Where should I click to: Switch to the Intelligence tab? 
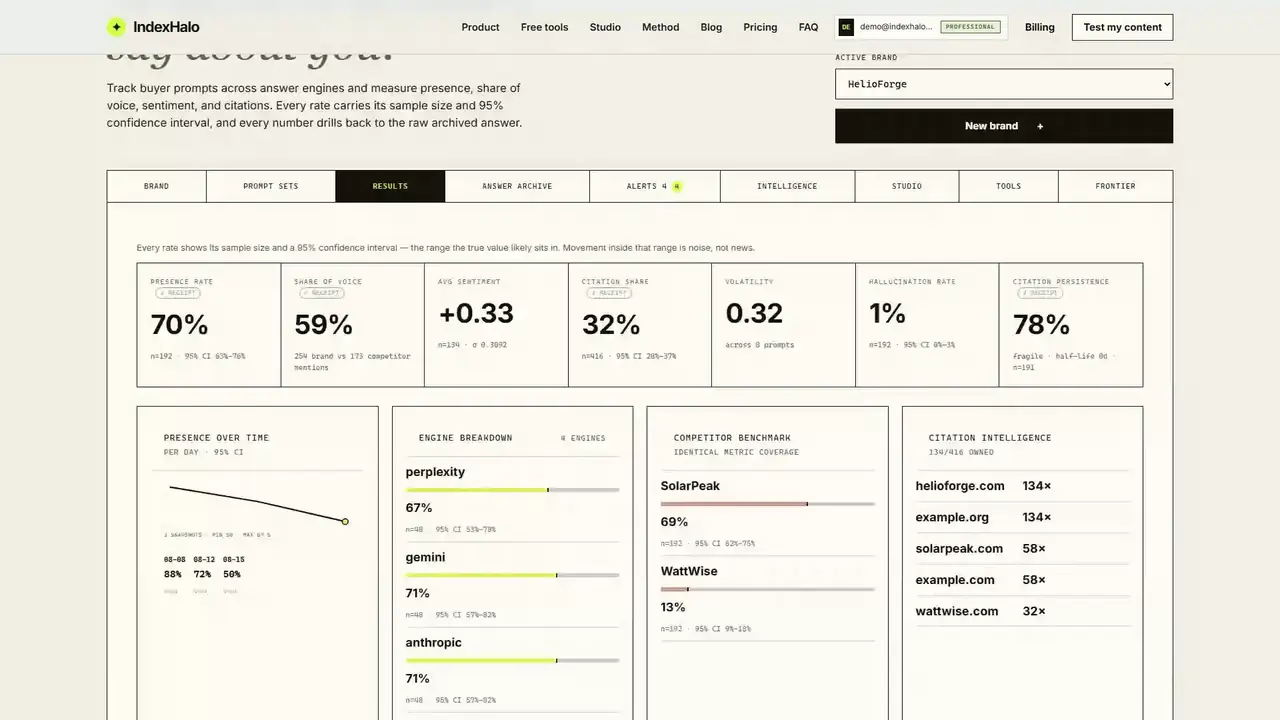click(x=787, y=186)
